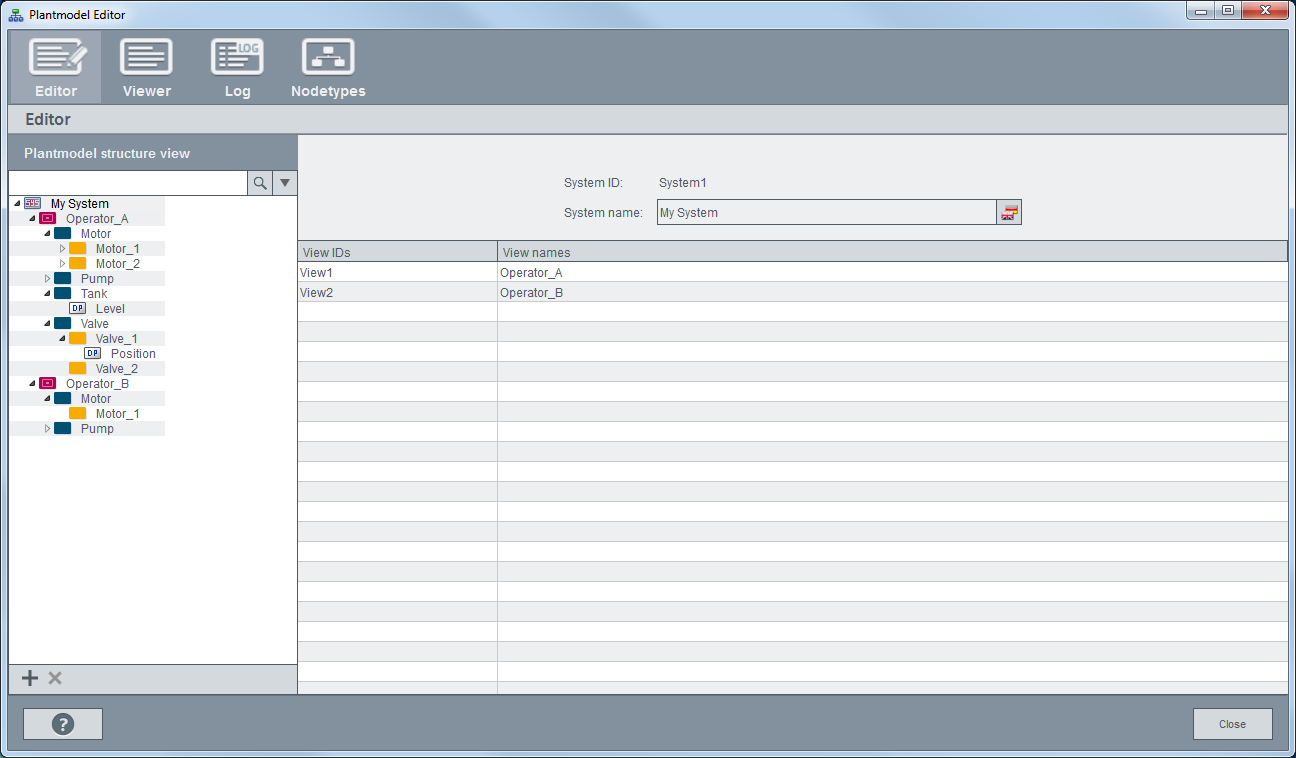Click in the structure view search field
1296x758 pixels.
click(x=127, y=183)
